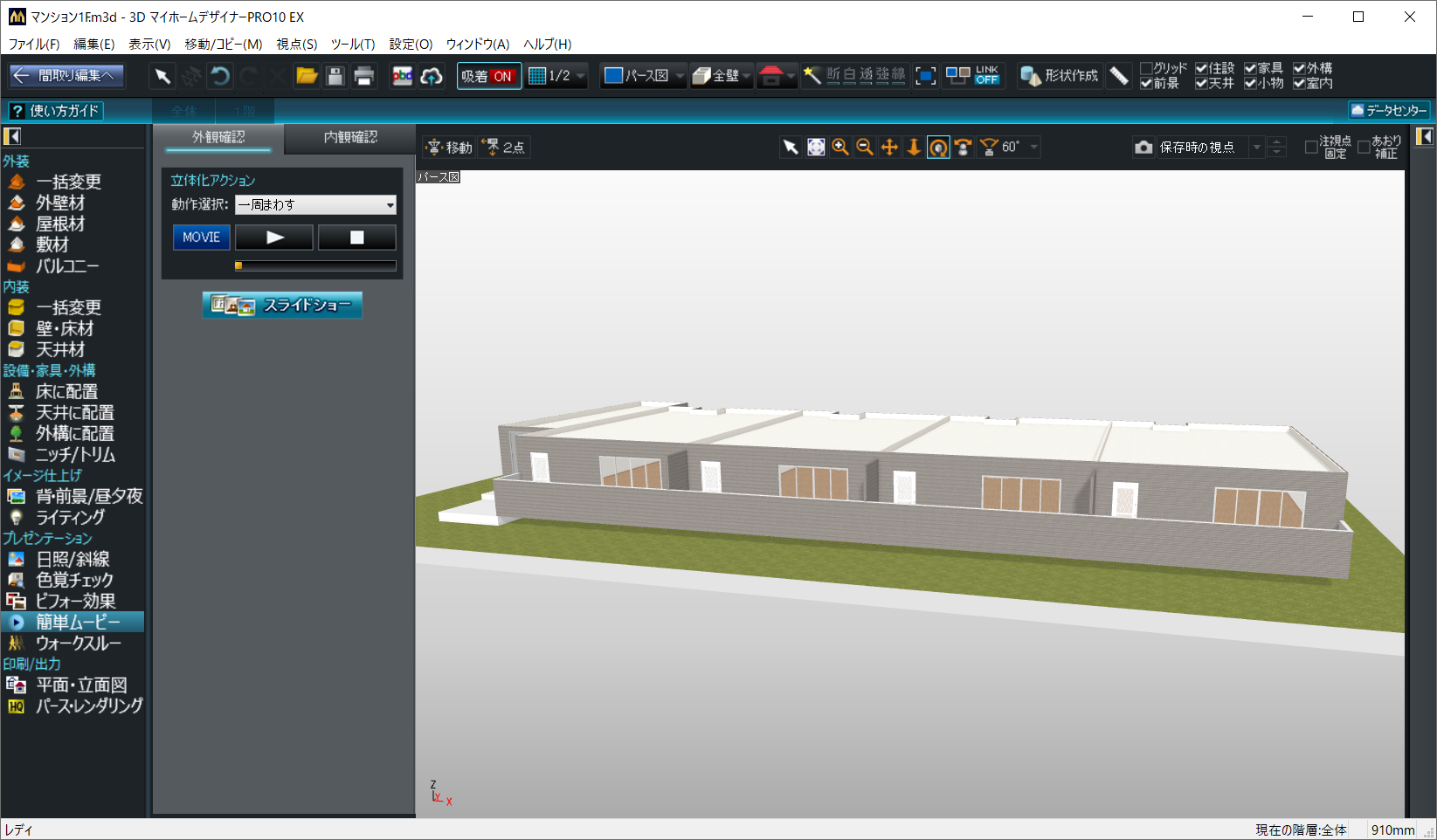Enable the グリッド checkbox
Screen dimensions: 1437x840
pos(1146,68)
